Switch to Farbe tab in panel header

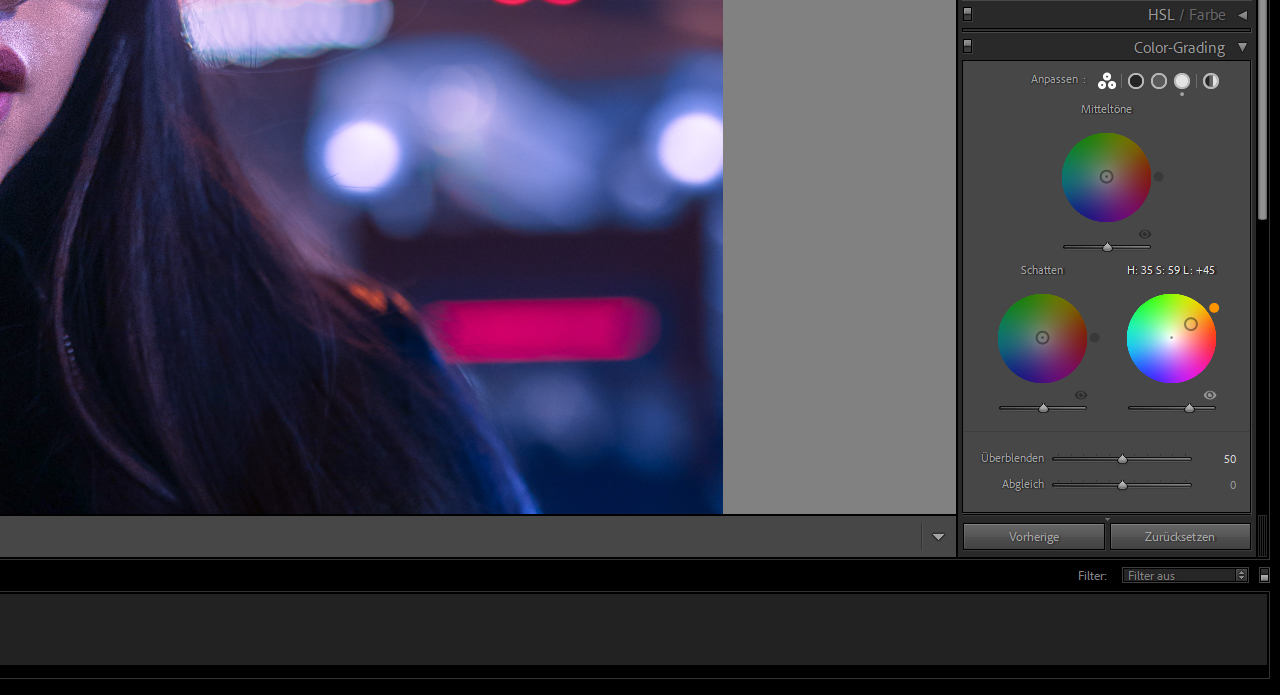1207,15
